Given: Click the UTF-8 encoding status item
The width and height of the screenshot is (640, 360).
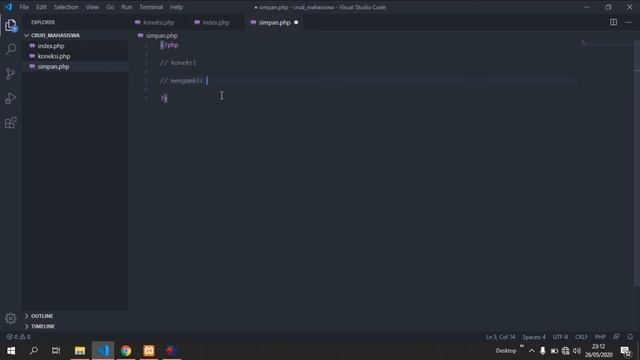Looking at the screenshot, I should pyautogui.click(x=560, y=337).
